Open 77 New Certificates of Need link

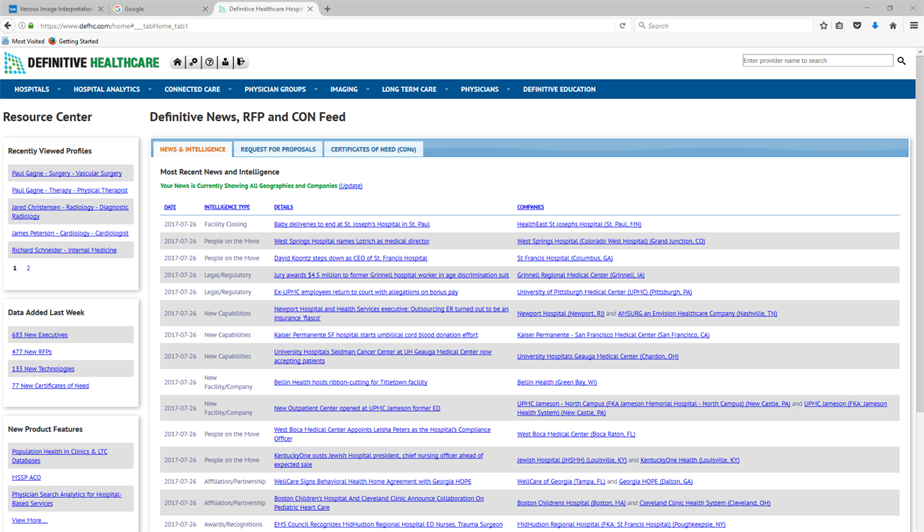[50, 386]
